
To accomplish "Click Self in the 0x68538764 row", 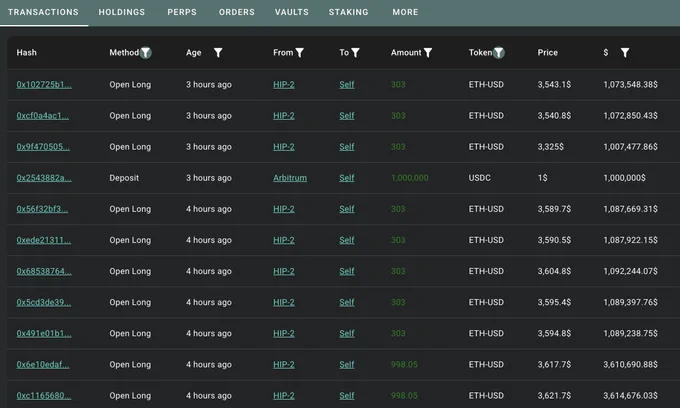I will [347, 271].
